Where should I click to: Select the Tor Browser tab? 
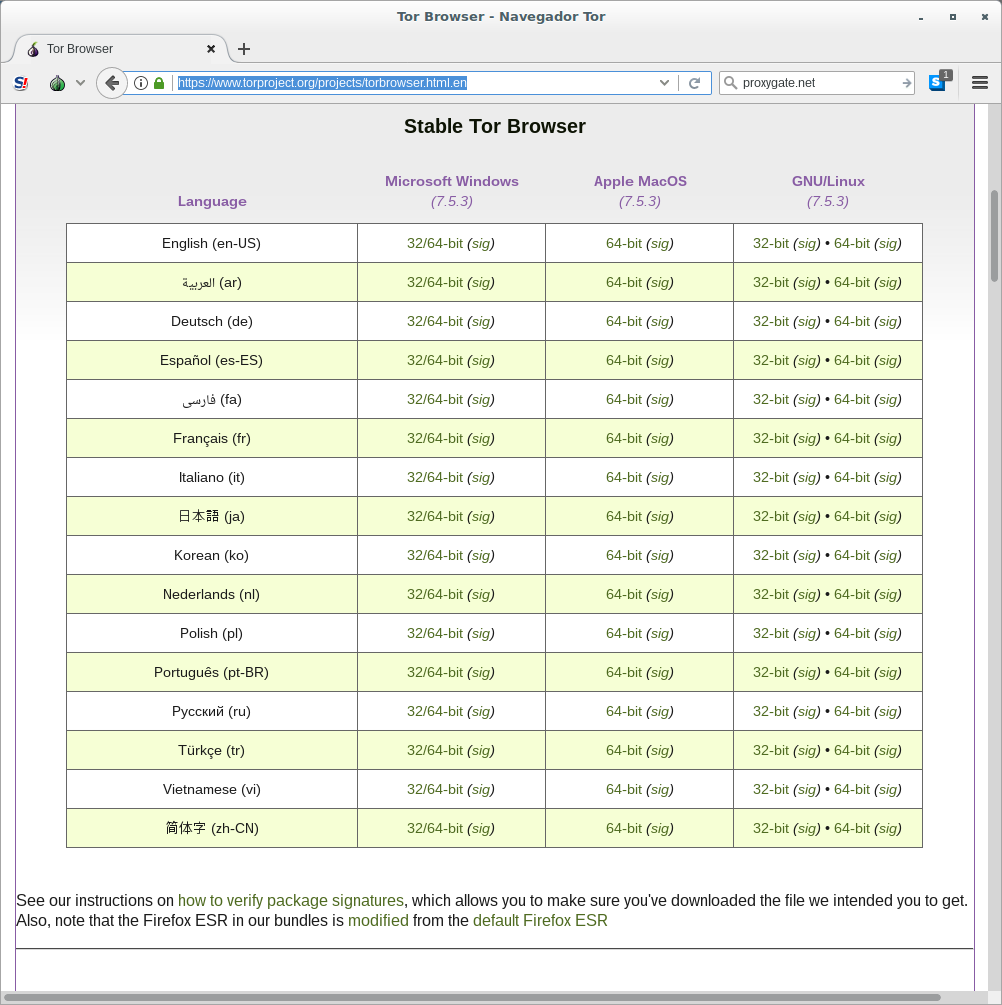pyautogui.click(x=122, y=49)
